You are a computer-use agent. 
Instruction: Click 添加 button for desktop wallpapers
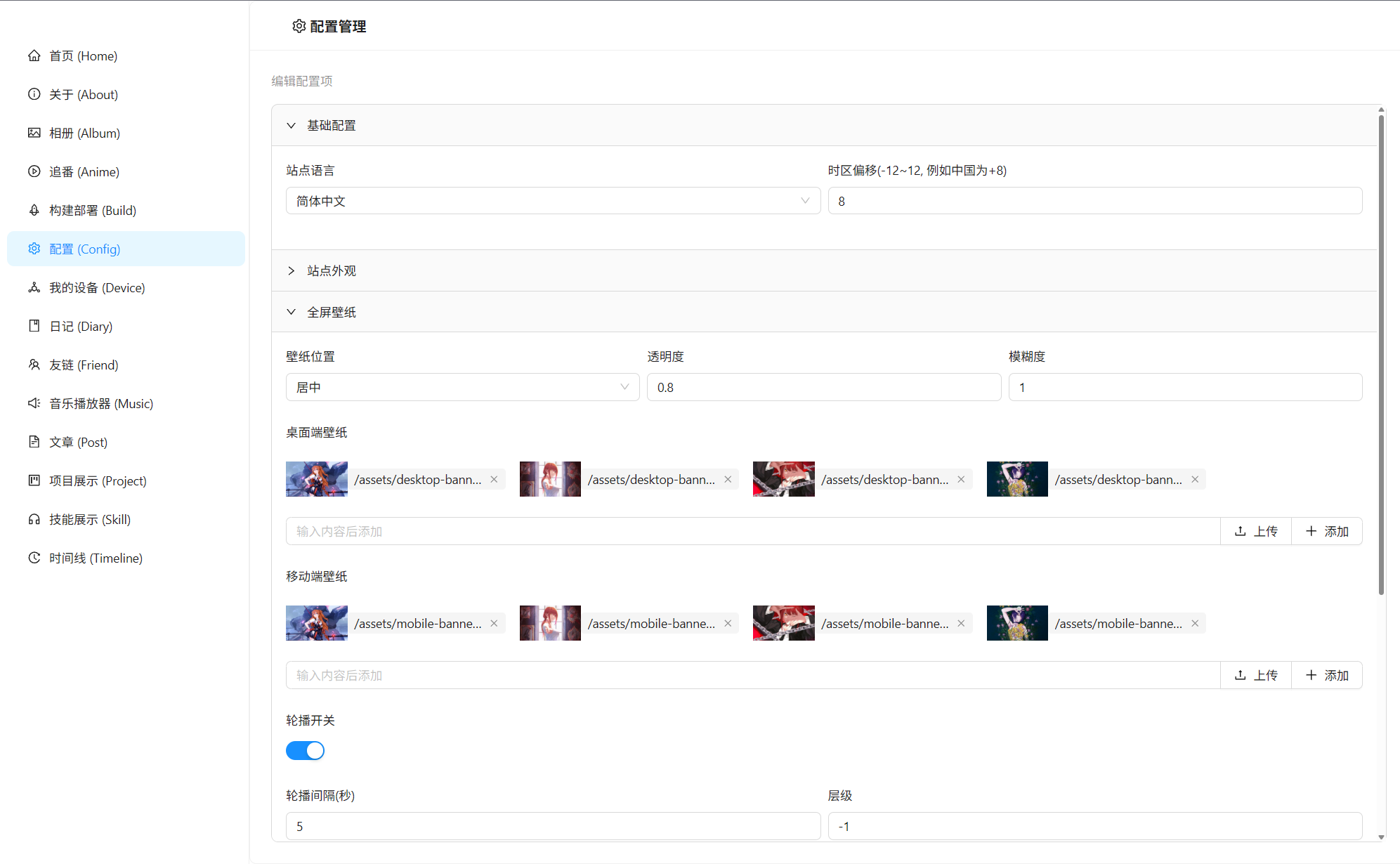click(x=1327, y=531)
